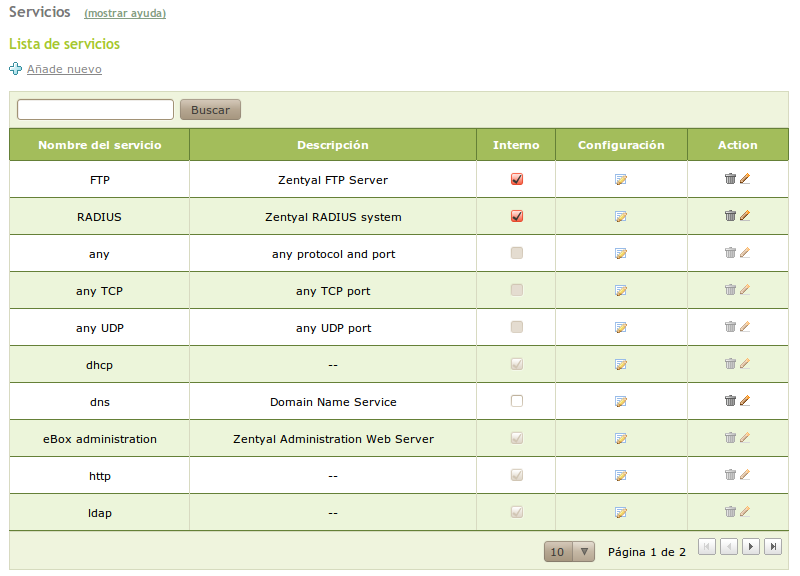The height and width of the screenshot is (576, 800).
Task: Click the Buscar button
Action: (210, 110)
